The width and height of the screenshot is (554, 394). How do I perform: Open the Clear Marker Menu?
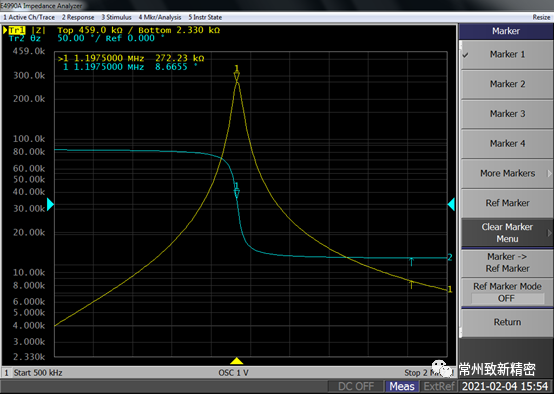tap(507, 233)
